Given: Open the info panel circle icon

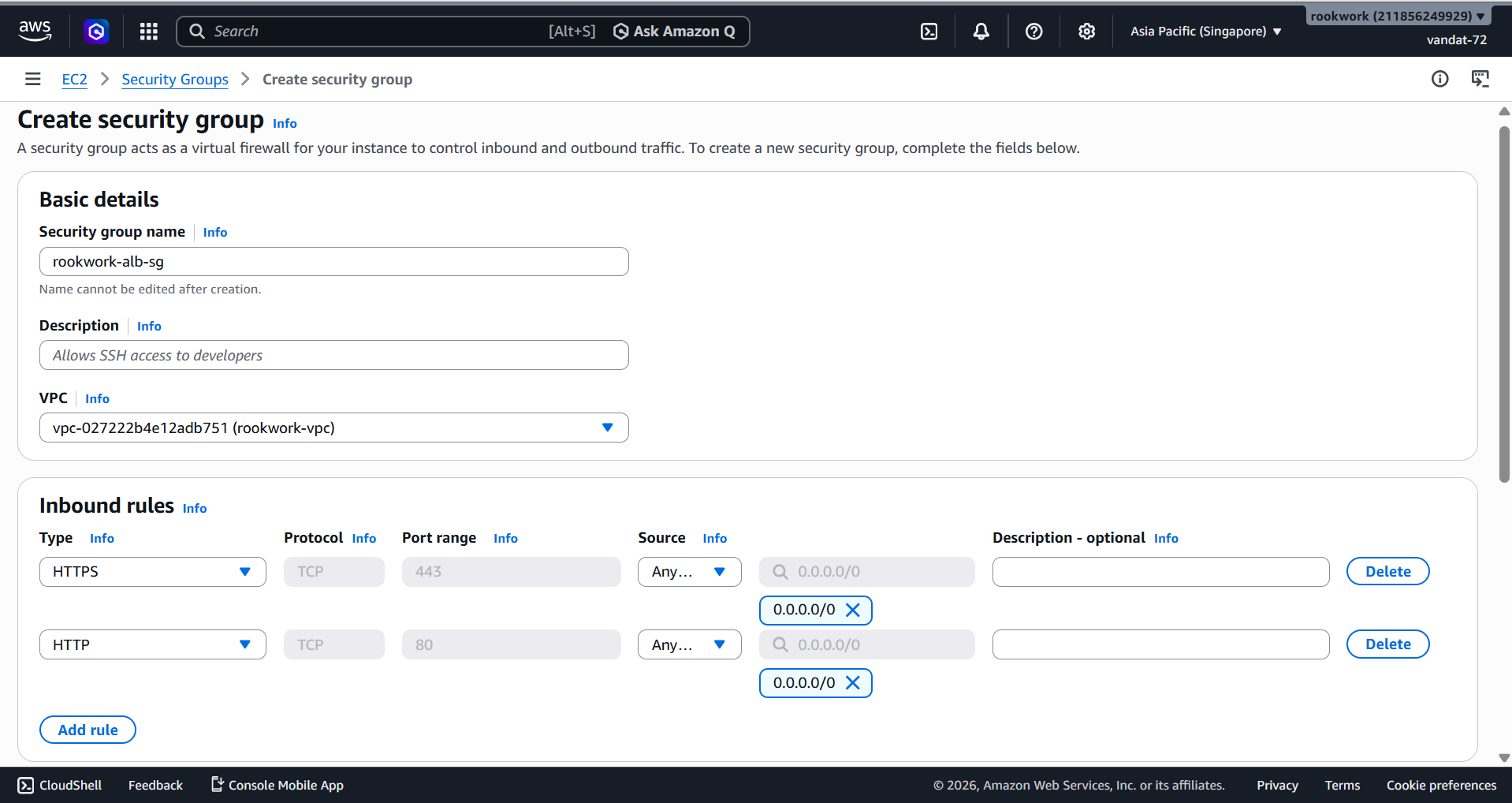Looking at the screenshot, I should 1440,79.
